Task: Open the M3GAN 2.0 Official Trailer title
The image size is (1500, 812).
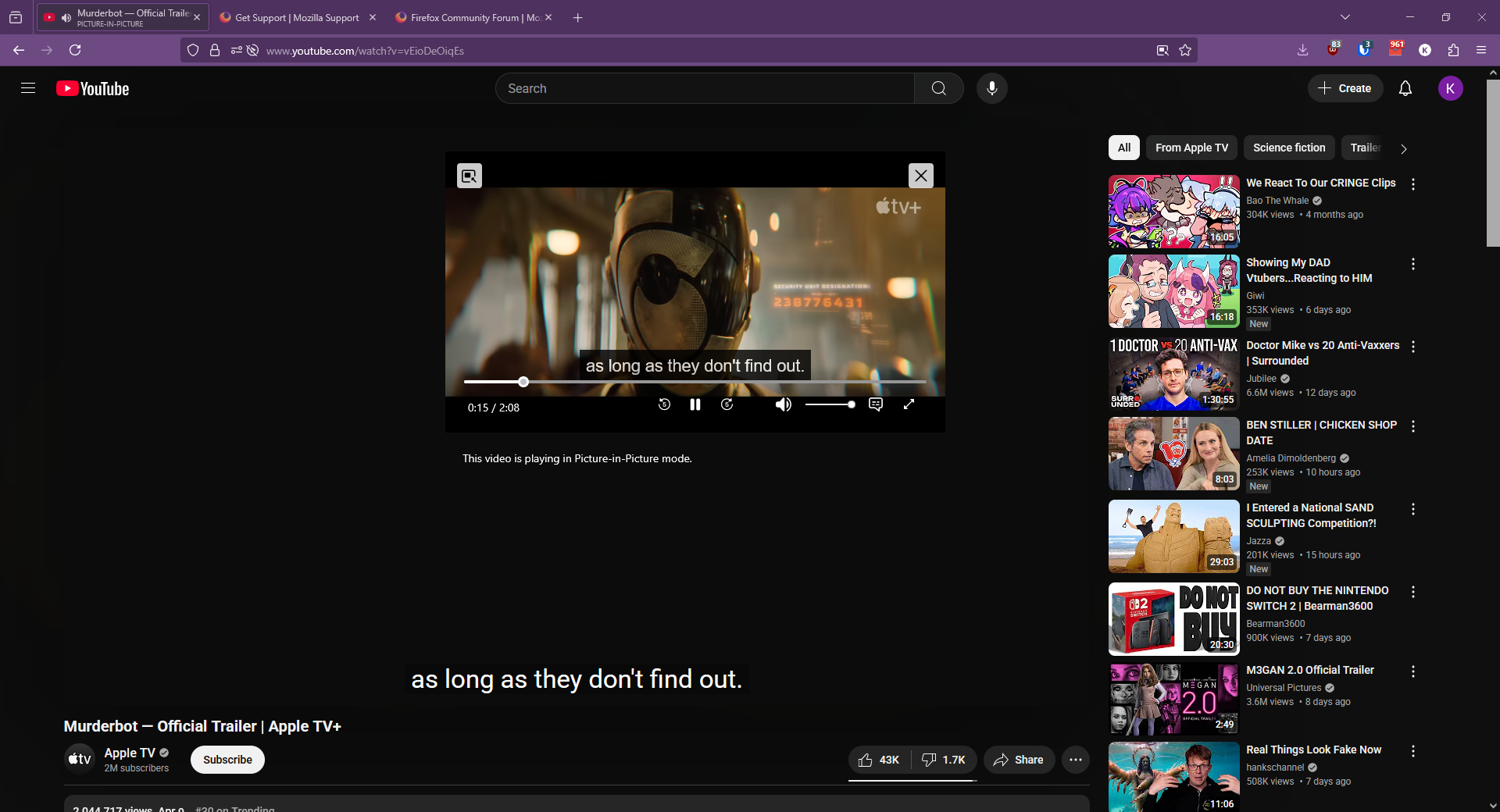Action: tap(1309, 670)
